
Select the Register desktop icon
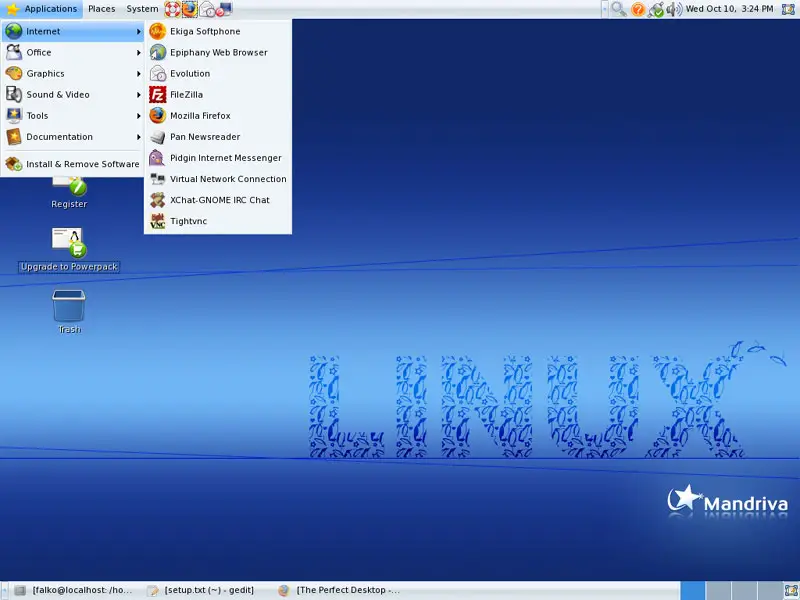(69, 194)
